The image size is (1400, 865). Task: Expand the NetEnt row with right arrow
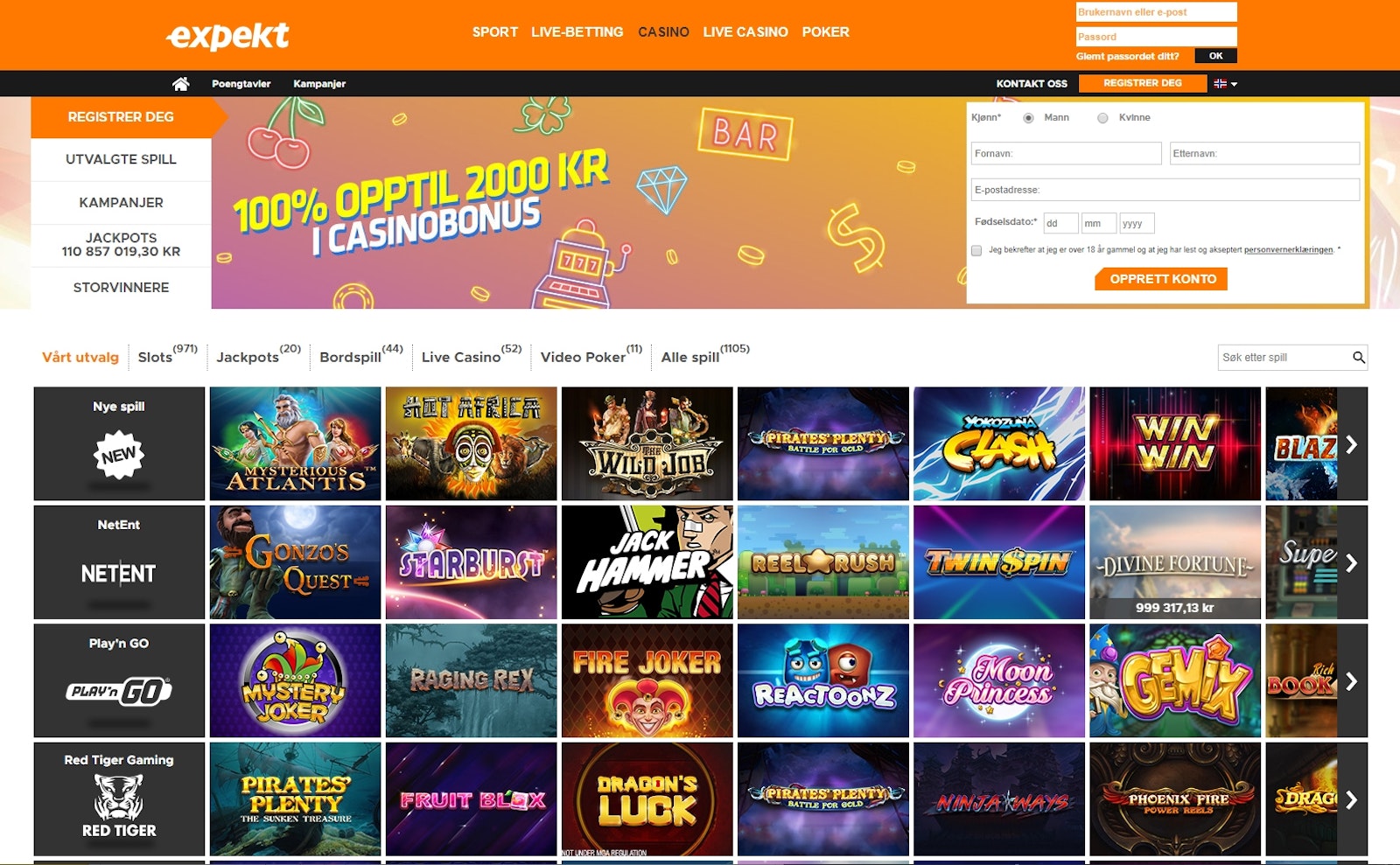[x=1352, y=562]
